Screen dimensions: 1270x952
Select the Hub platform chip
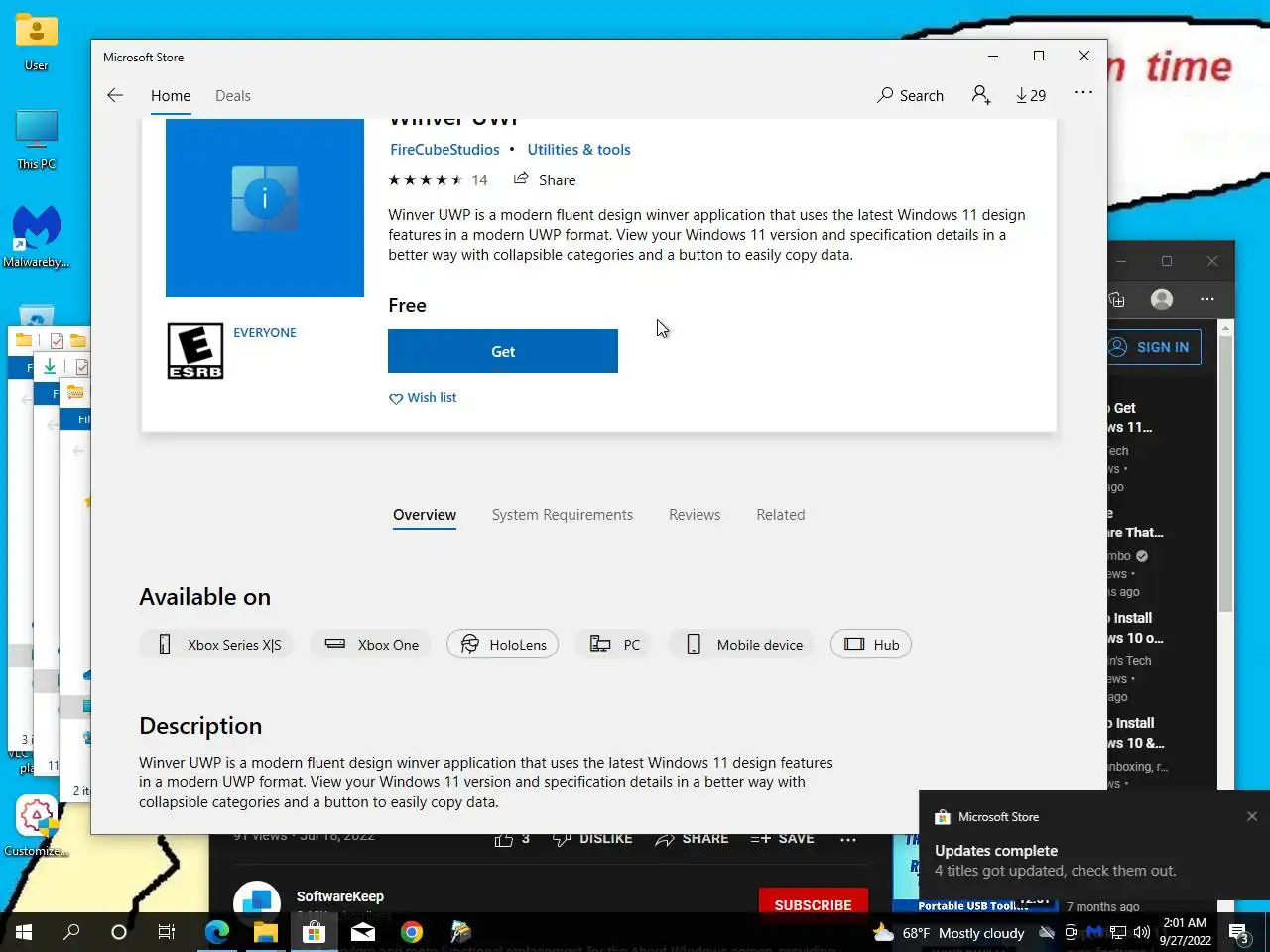click(x=871, y=645)
